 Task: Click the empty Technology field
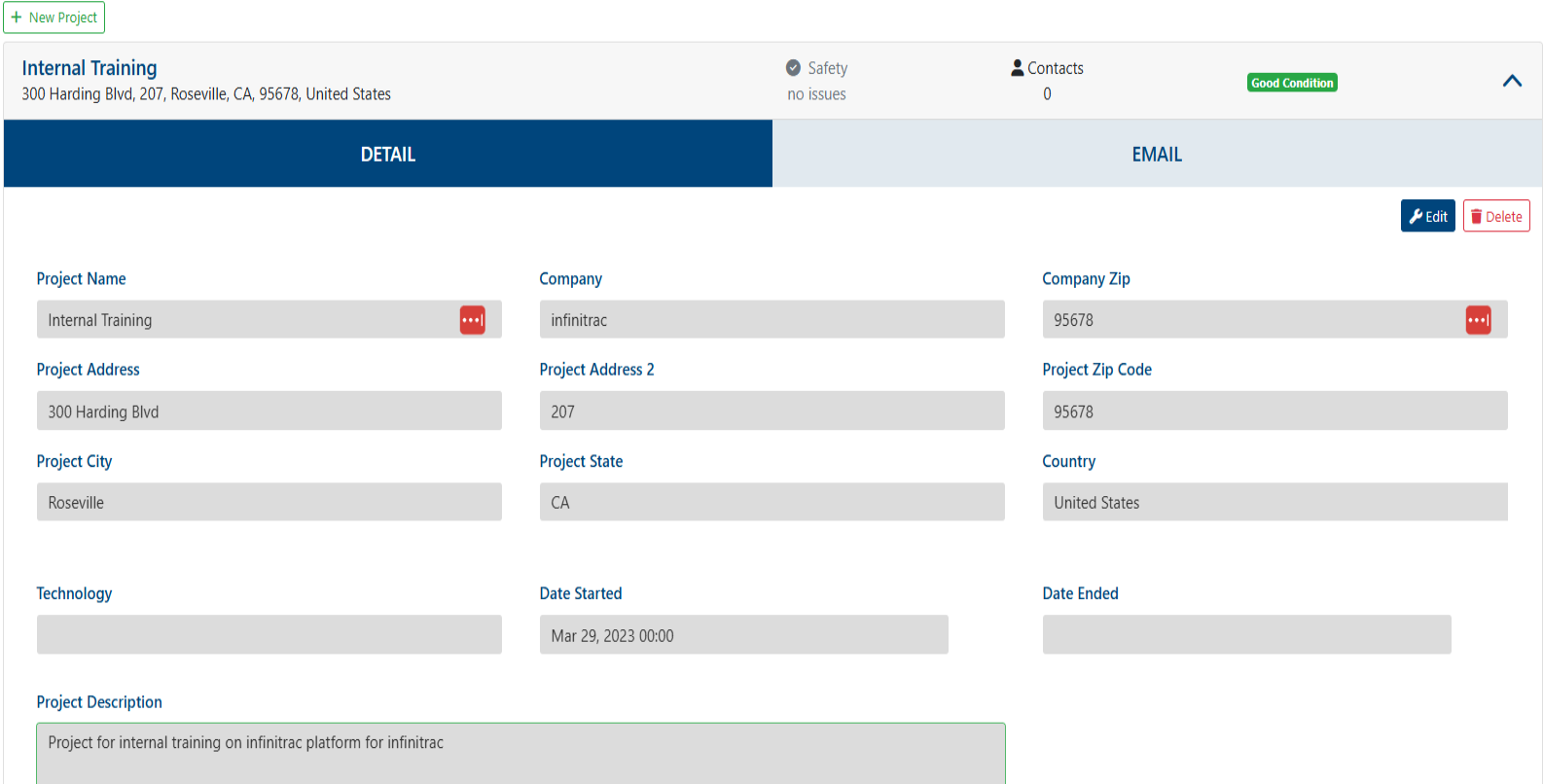point(269,634)
